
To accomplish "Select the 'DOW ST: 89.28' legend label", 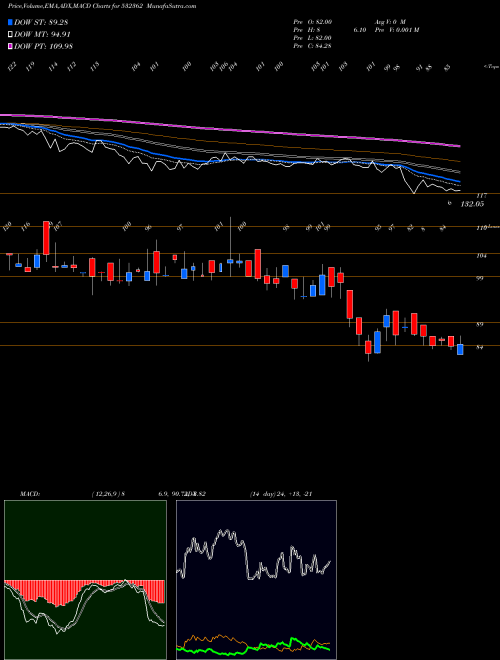I will pyautogui.click(x=41, y=22).
